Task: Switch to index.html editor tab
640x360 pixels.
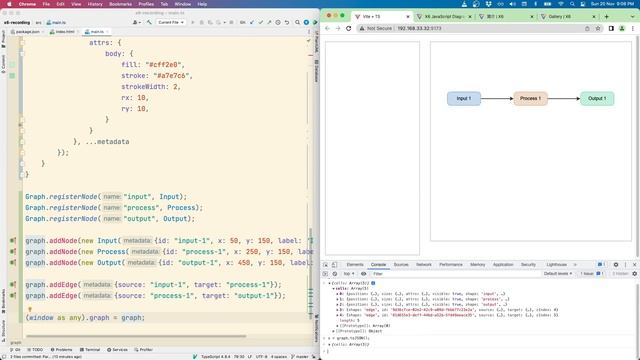Action: (64, 31)
